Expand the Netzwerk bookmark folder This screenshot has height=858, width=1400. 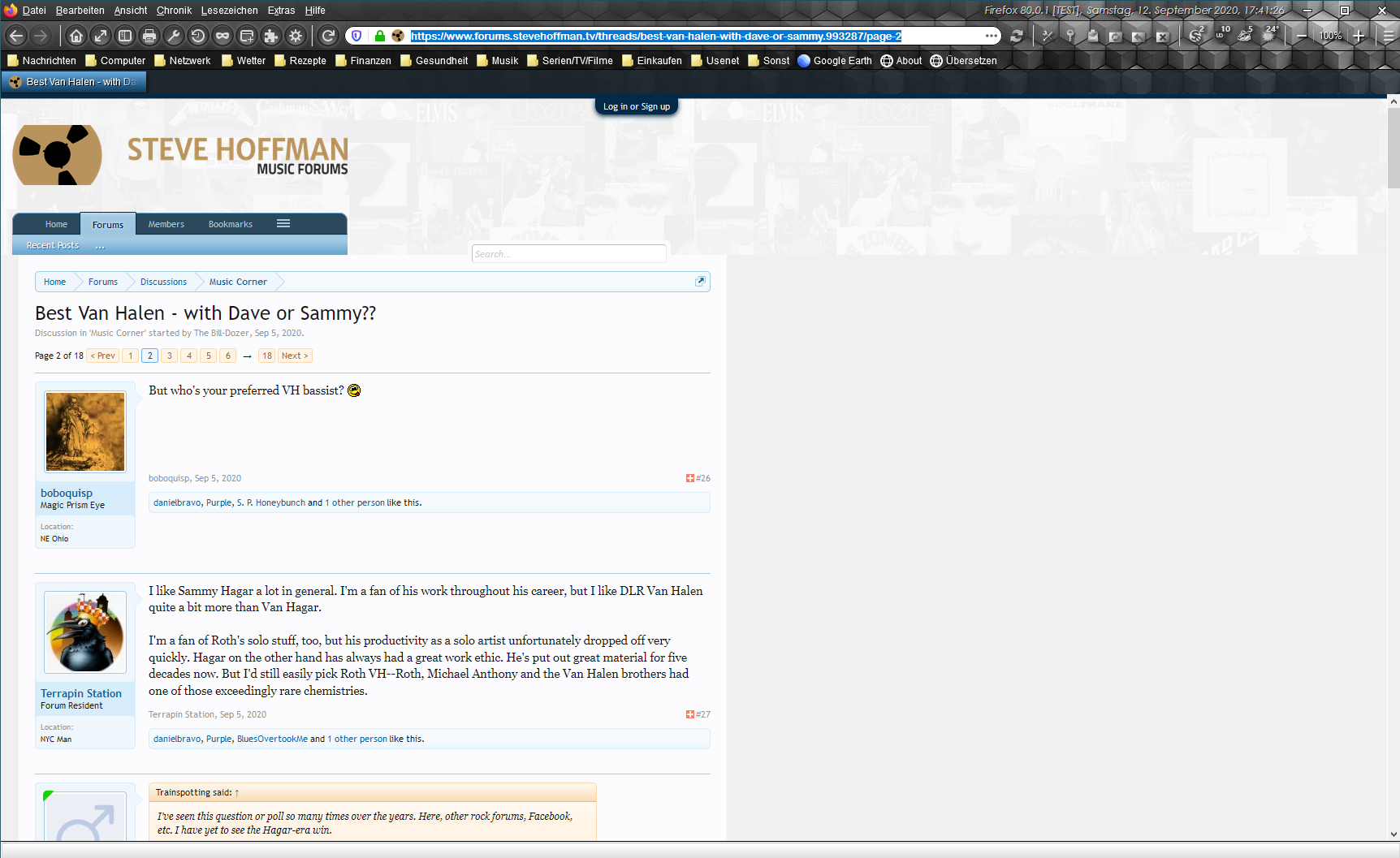coord(183,61)
